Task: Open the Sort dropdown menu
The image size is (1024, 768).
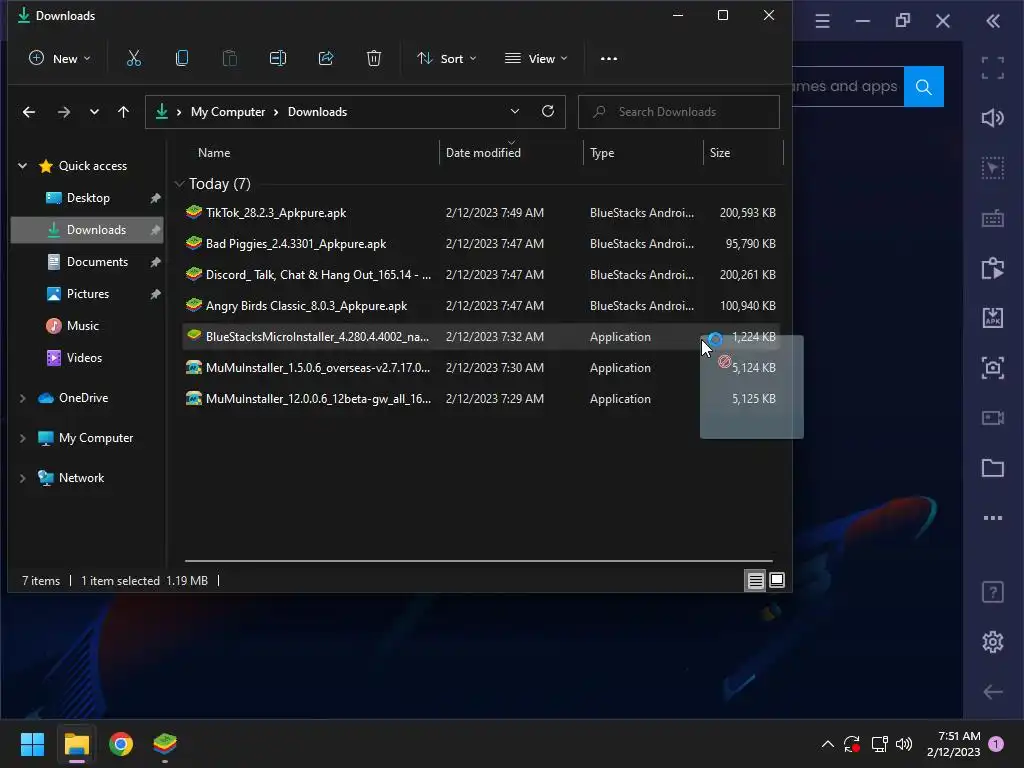Action: 447,59
